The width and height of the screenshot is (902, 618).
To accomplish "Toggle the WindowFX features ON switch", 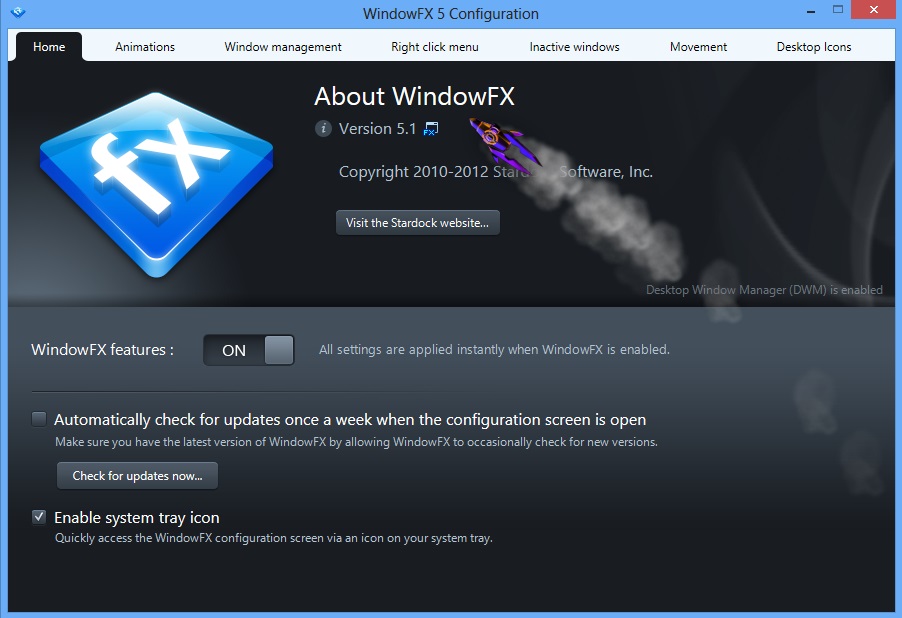I will pyautogui.click(x=249, y=350).
